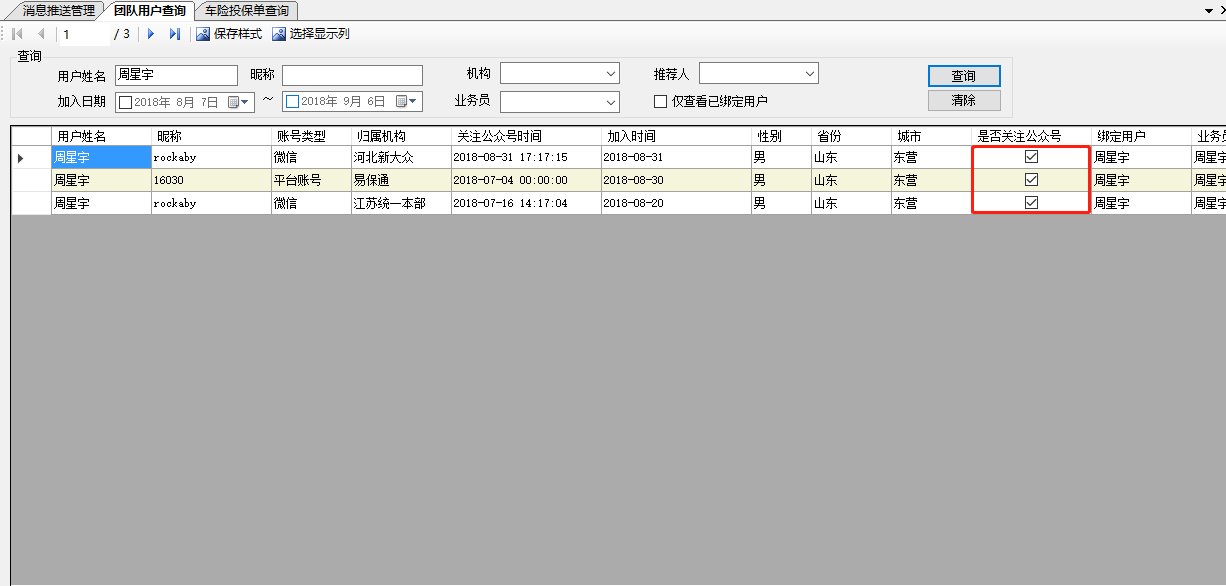Click the 保存样式 toolbar item
1226x586 pixels.
229,34
